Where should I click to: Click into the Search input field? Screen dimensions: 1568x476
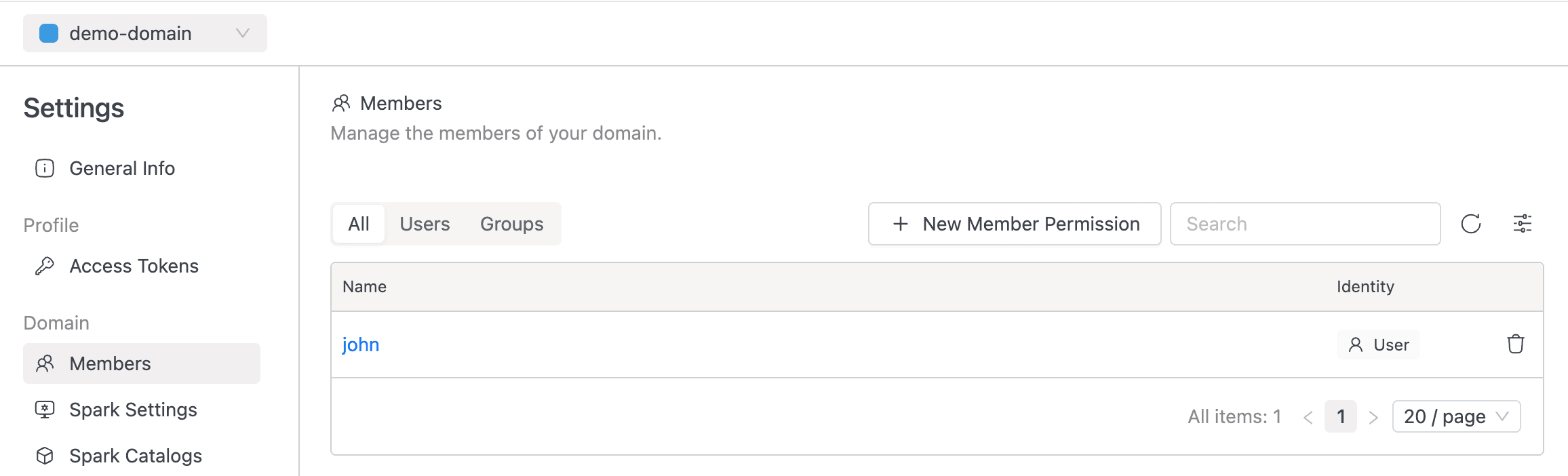(1305, 224)
